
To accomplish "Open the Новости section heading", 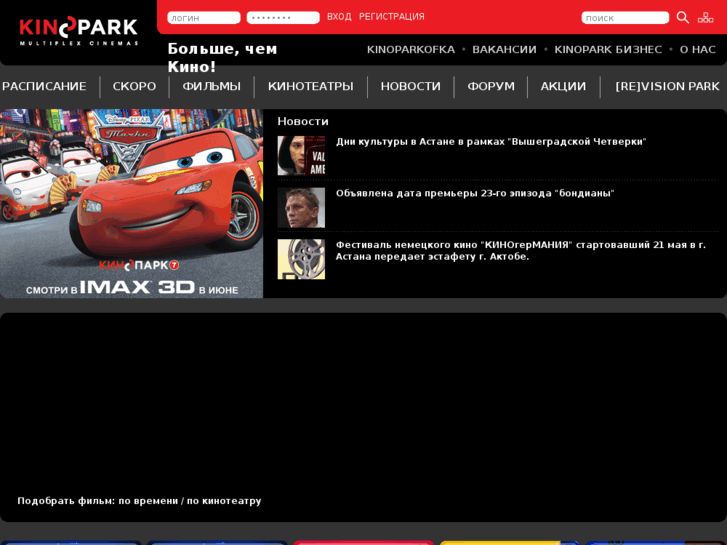I will [x=303, y=122].
